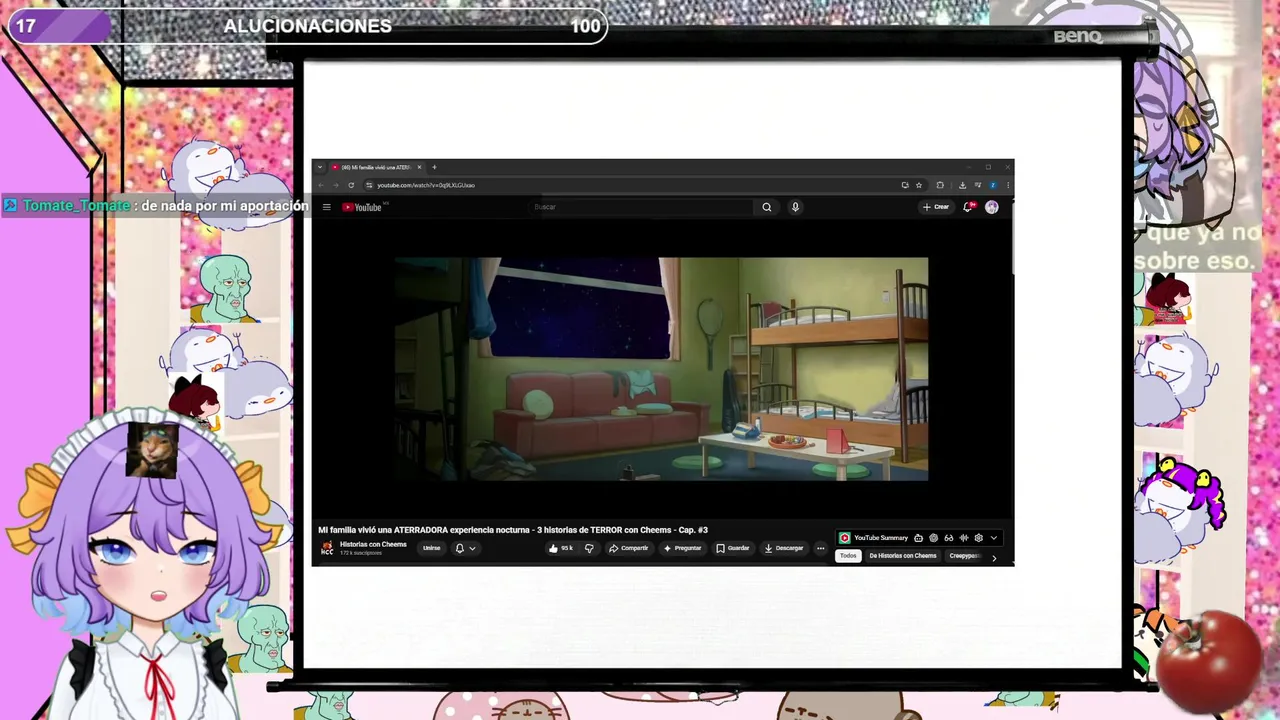Click the glasses icon in YouTube Summary
The height and width of the screenshot is (720, 1280).
pos(948,538)
